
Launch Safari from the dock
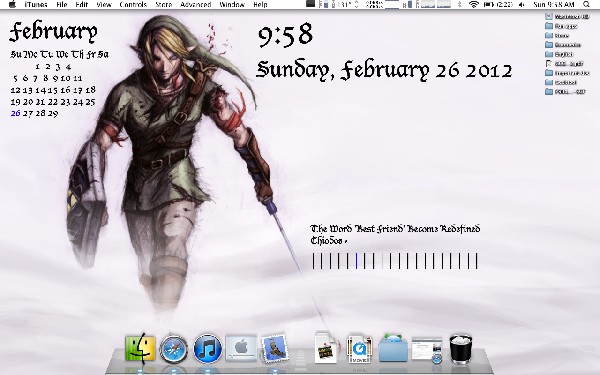click(x=174, y=349)
